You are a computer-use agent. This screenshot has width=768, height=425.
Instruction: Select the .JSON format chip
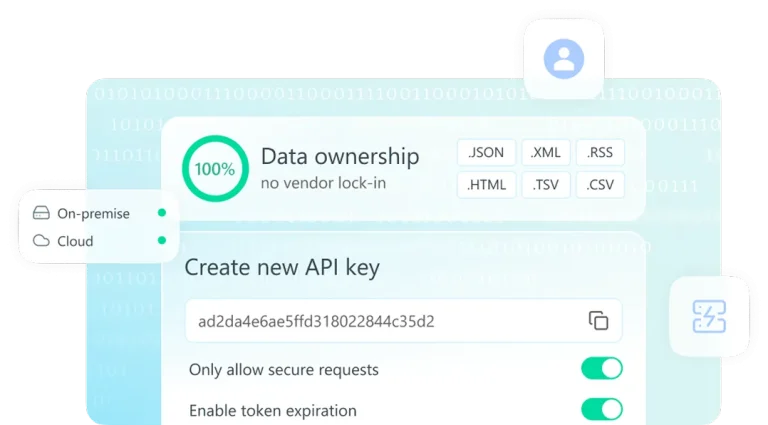click(x=486, y=152)
